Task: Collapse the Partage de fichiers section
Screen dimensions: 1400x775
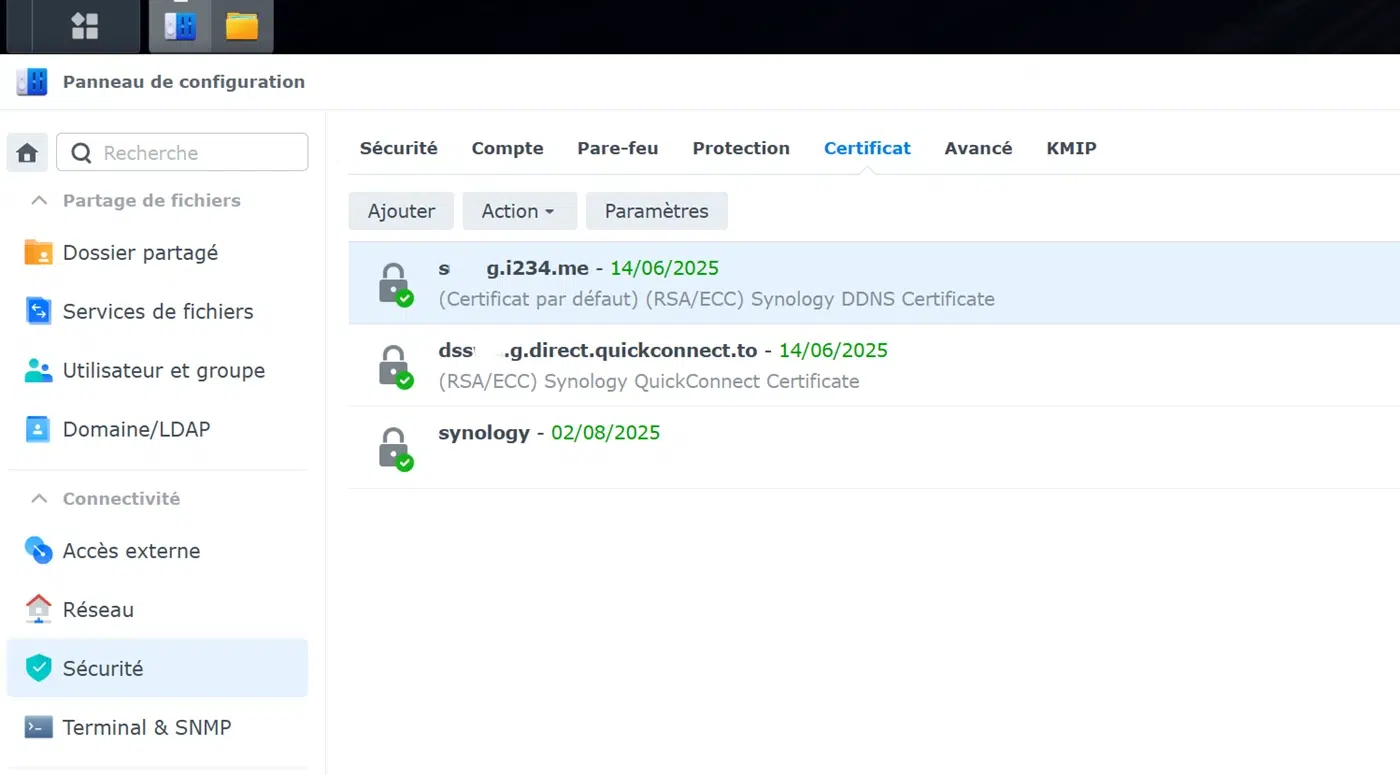Action: tap(39, 201)
